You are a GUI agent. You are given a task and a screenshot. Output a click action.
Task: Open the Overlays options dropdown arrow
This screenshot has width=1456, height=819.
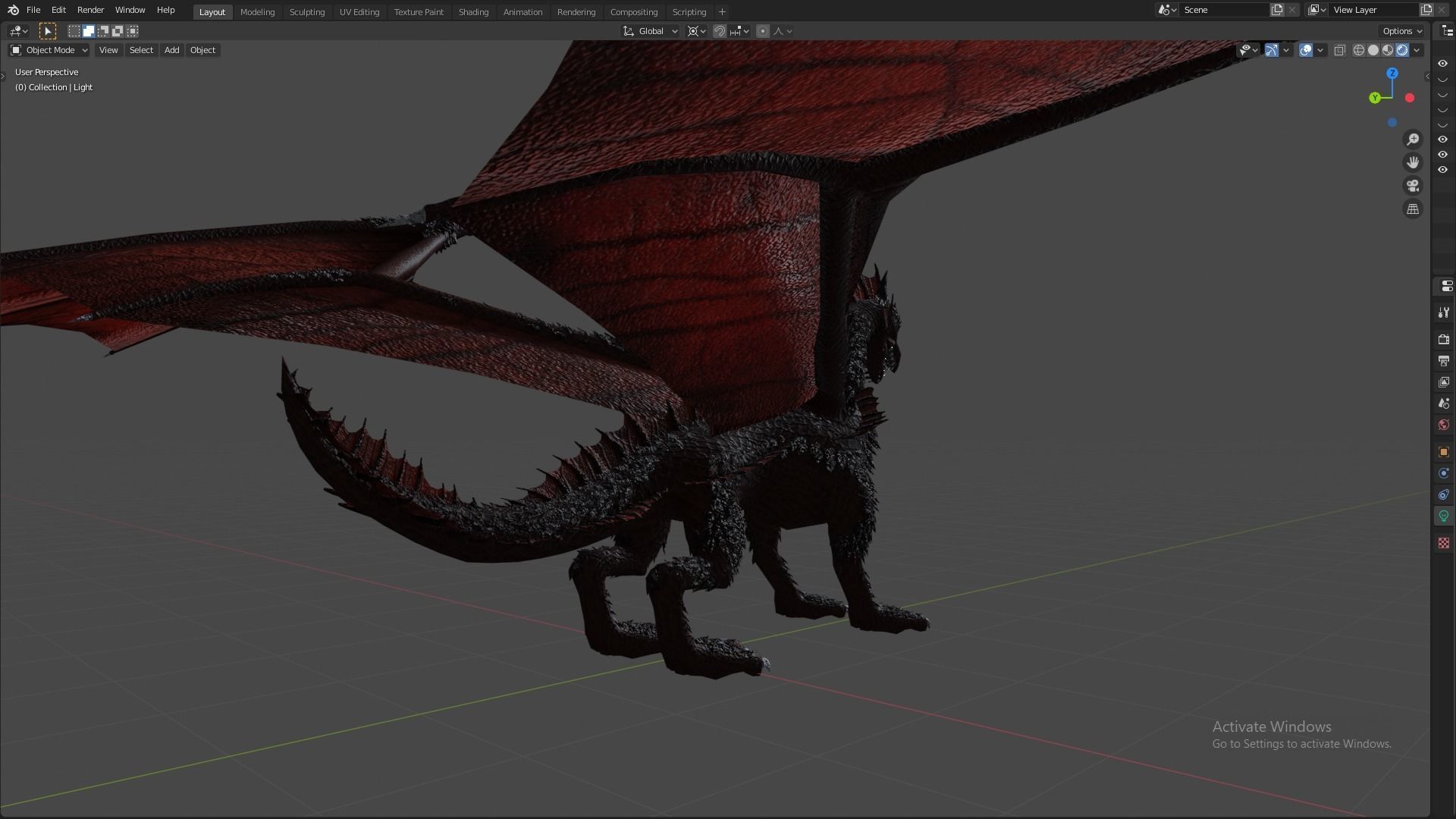point(1320,50)
